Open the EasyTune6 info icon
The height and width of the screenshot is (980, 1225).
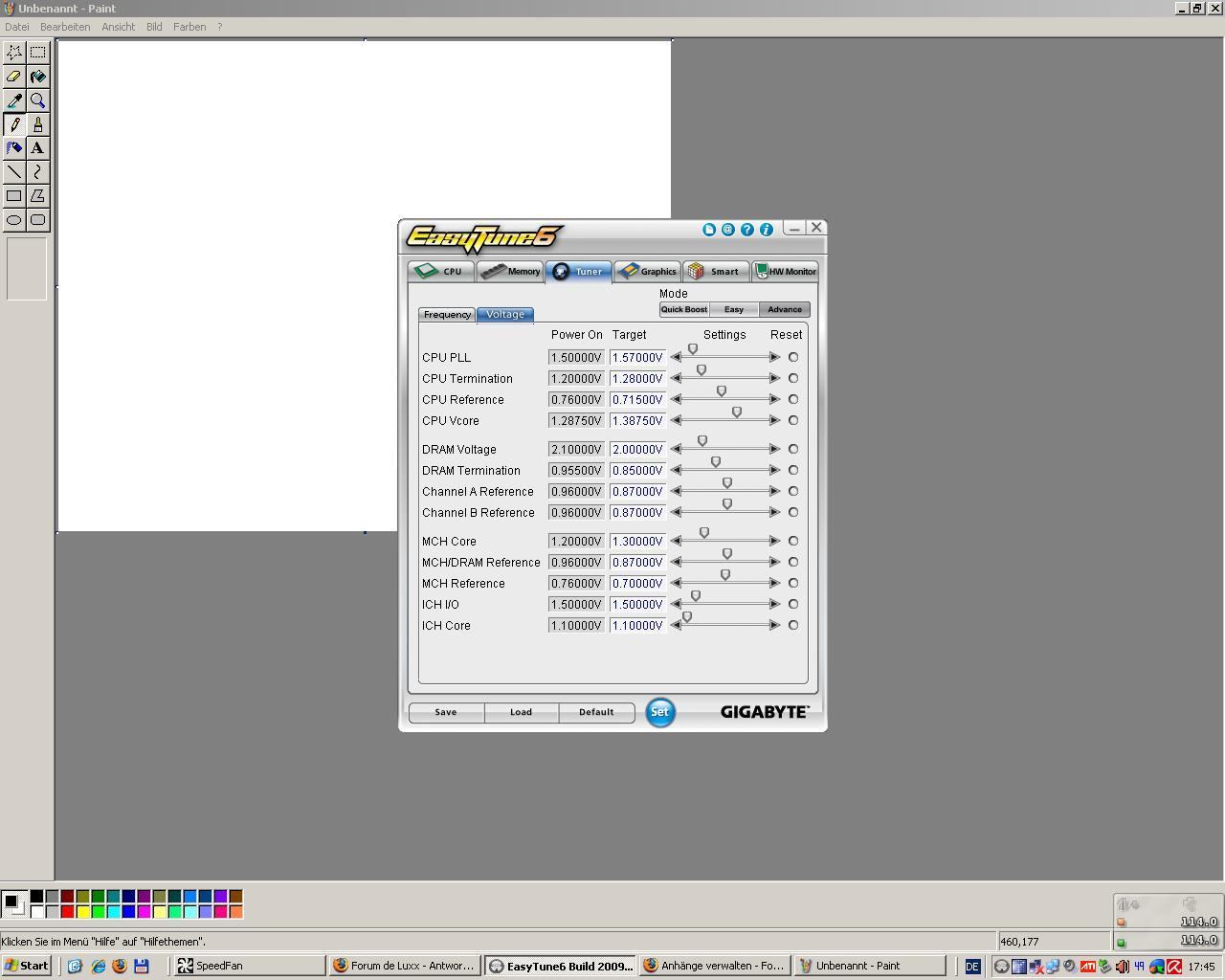767,230
